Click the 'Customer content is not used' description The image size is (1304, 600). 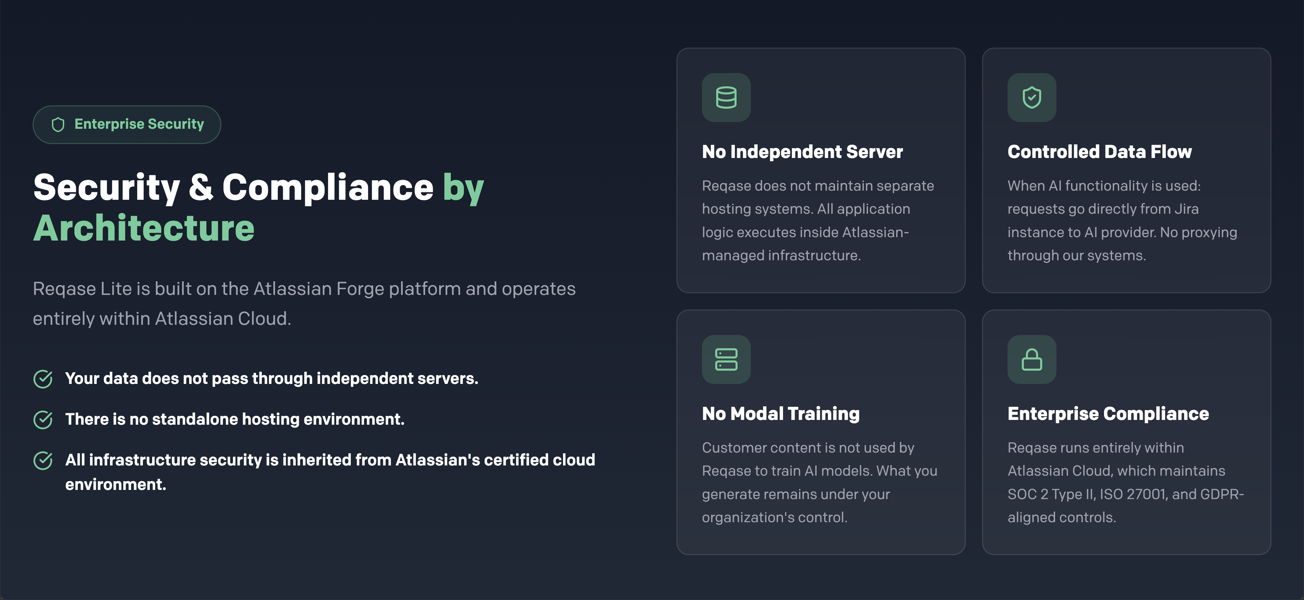819,482
